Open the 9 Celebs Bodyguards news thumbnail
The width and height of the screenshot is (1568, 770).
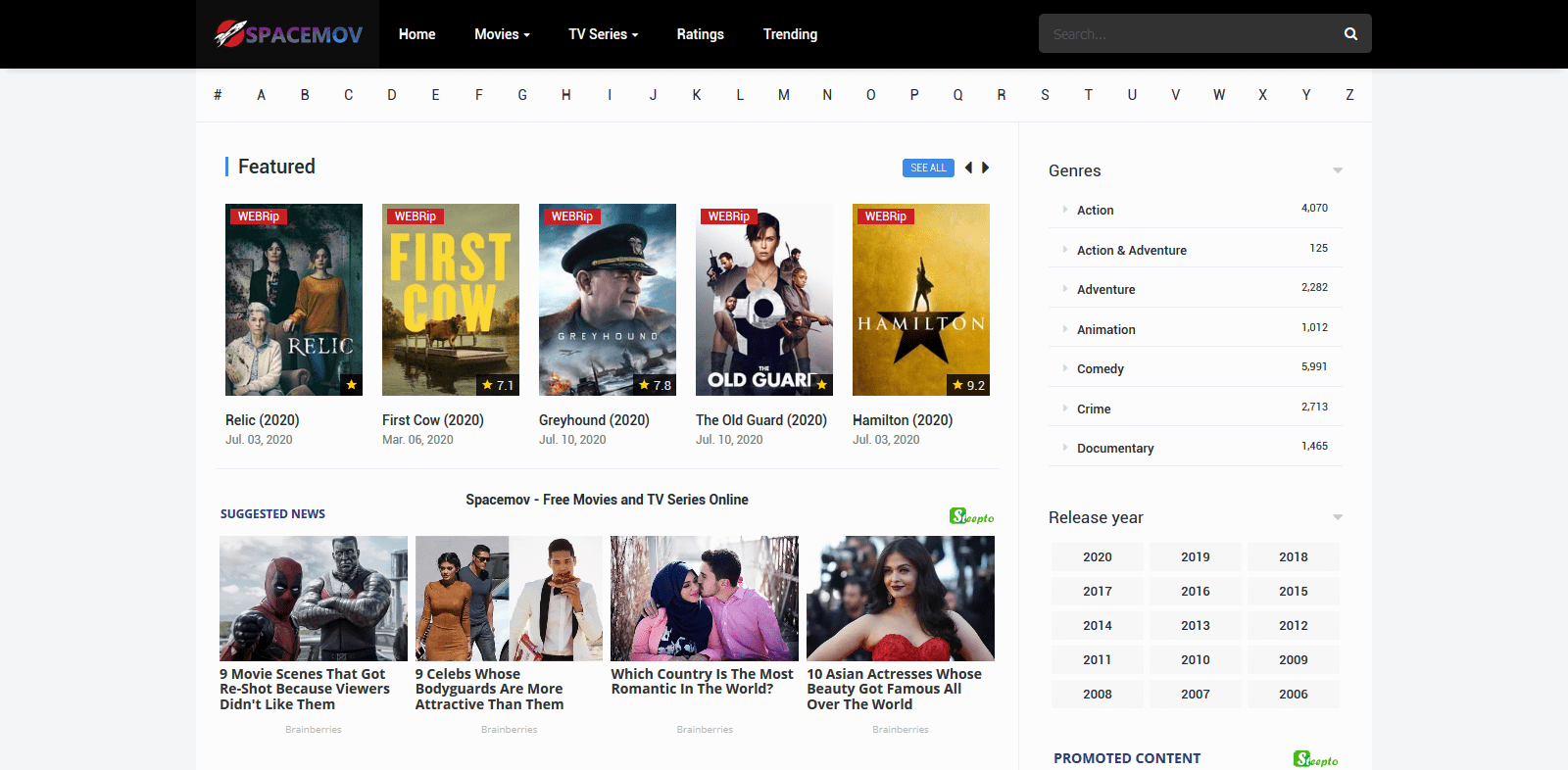pyautogui.click(x=509, y=599)
